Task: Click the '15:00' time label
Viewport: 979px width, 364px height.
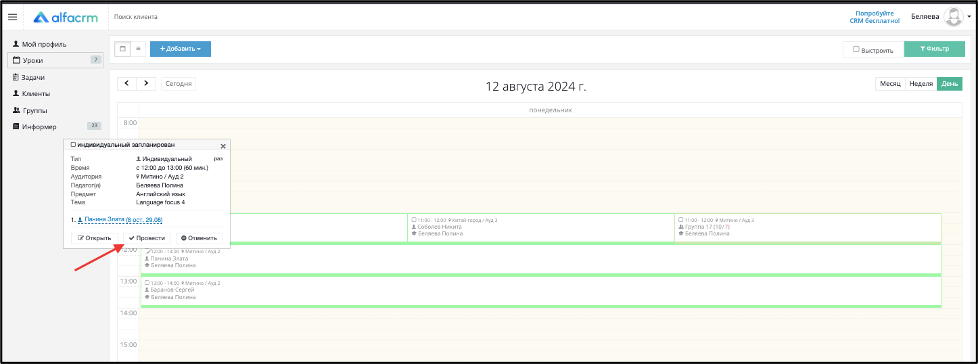Action: 128,344
